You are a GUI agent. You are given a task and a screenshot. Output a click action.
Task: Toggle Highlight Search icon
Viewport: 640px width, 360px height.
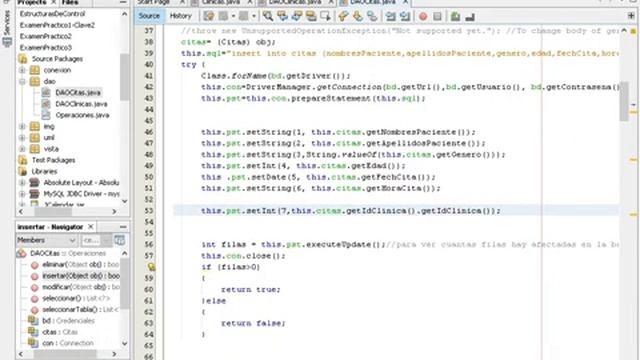[311, 16]
